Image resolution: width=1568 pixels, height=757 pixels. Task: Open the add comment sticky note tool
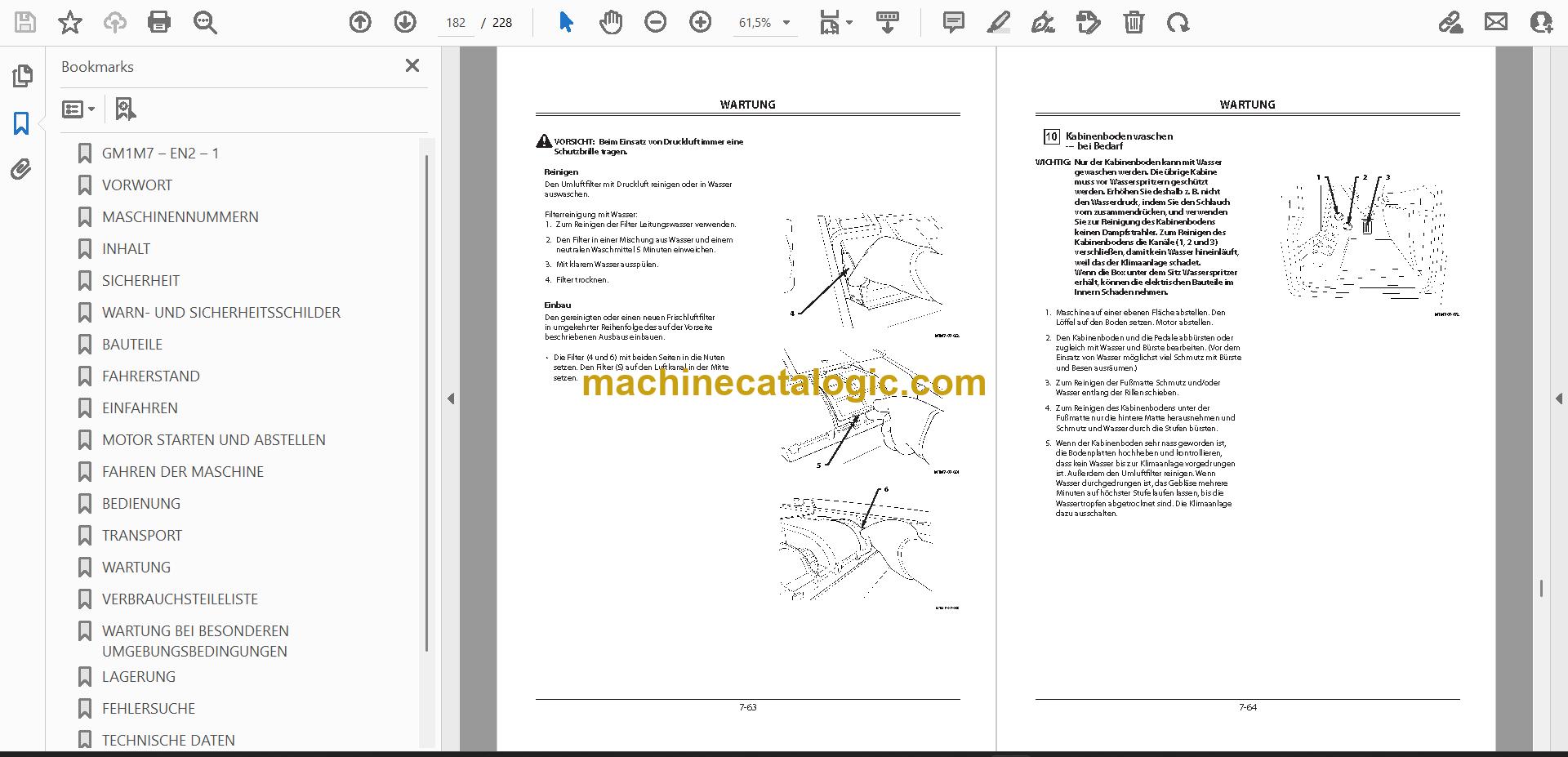point(953,22)
